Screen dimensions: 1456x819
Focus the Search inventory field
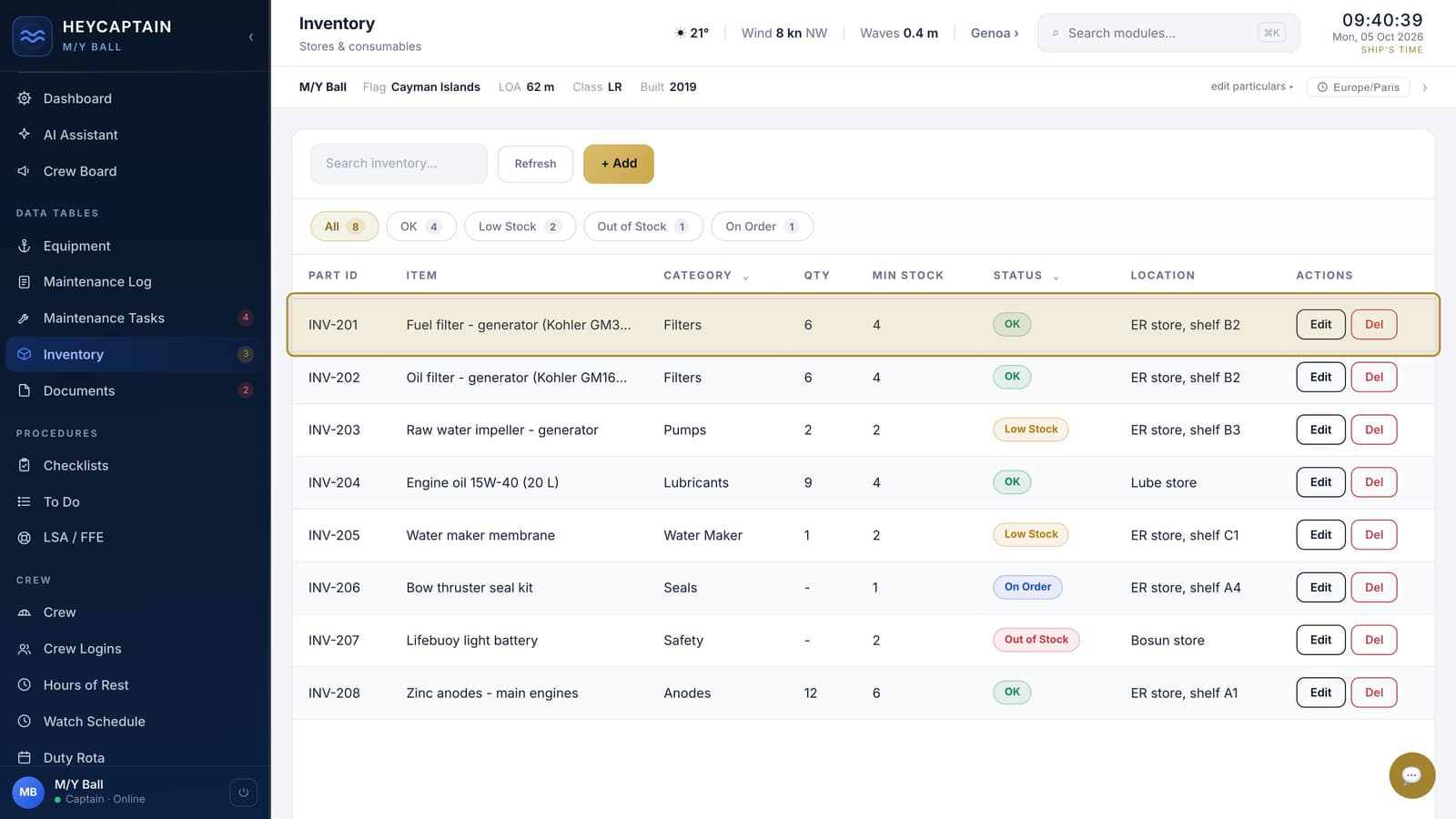point(399,164)
